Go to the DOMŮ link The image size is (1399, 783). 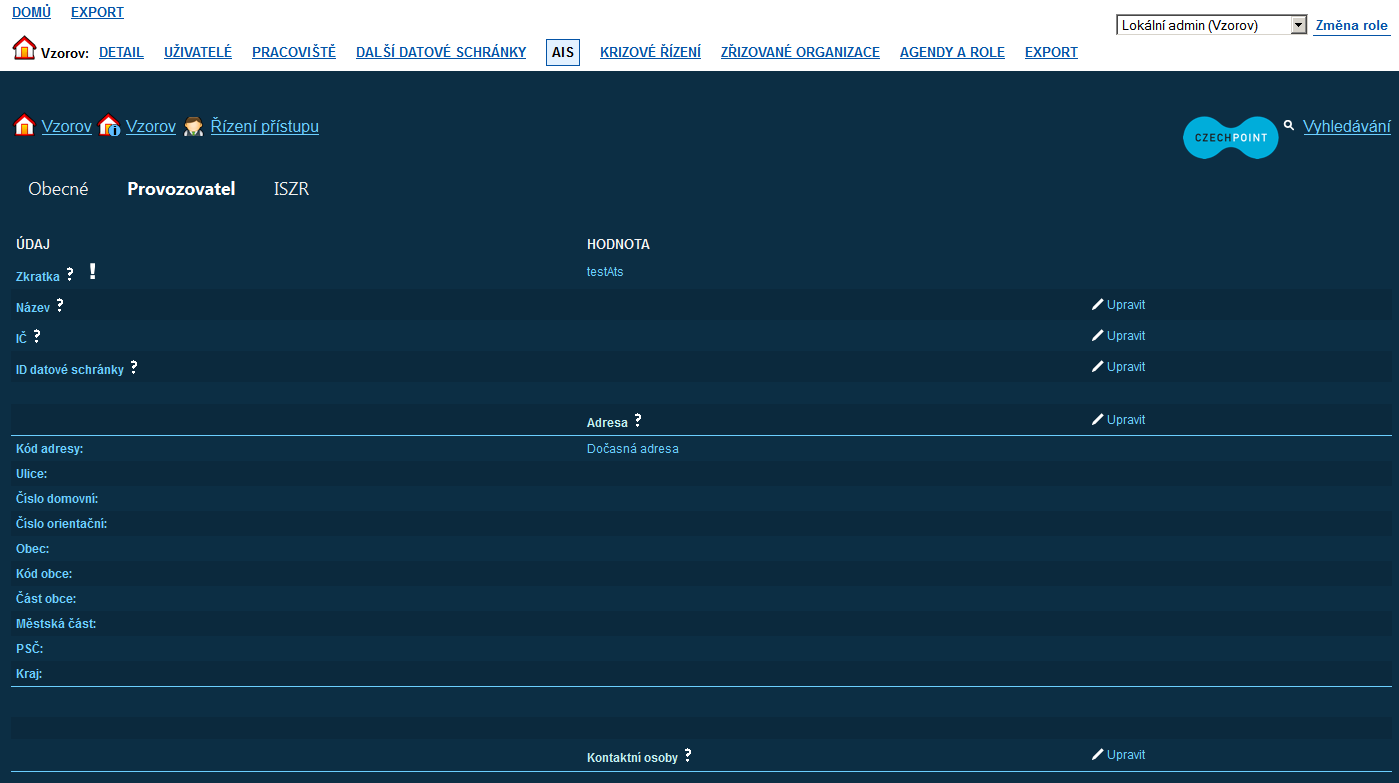(x=31, y=12)
